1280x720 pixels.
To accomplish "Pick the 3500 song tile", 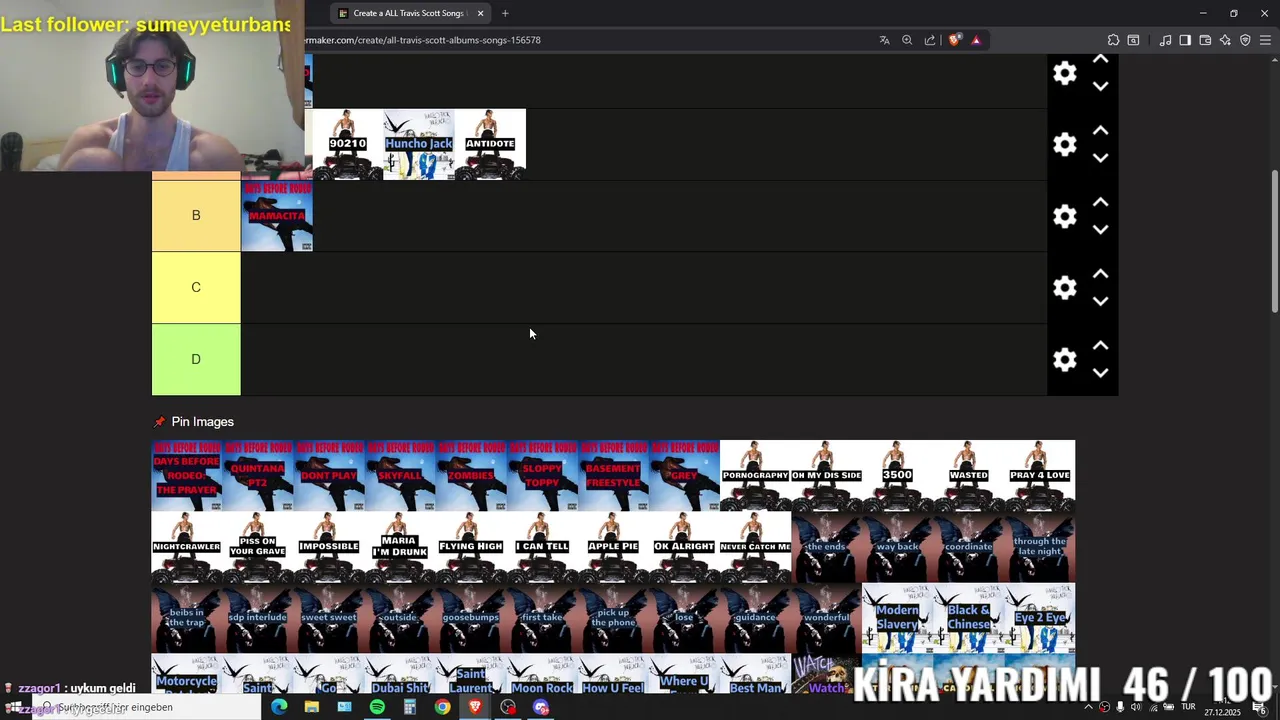I will [897, 475].
